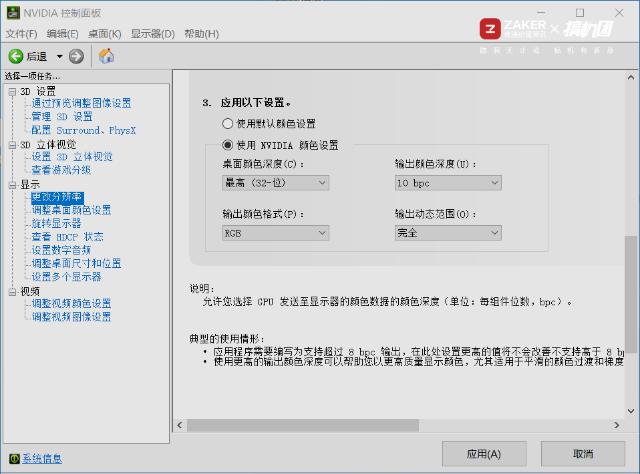Viewport: 640px width, 474px height.
Task: Open 管理 3D 设置 page
Action: coord(62,117)
